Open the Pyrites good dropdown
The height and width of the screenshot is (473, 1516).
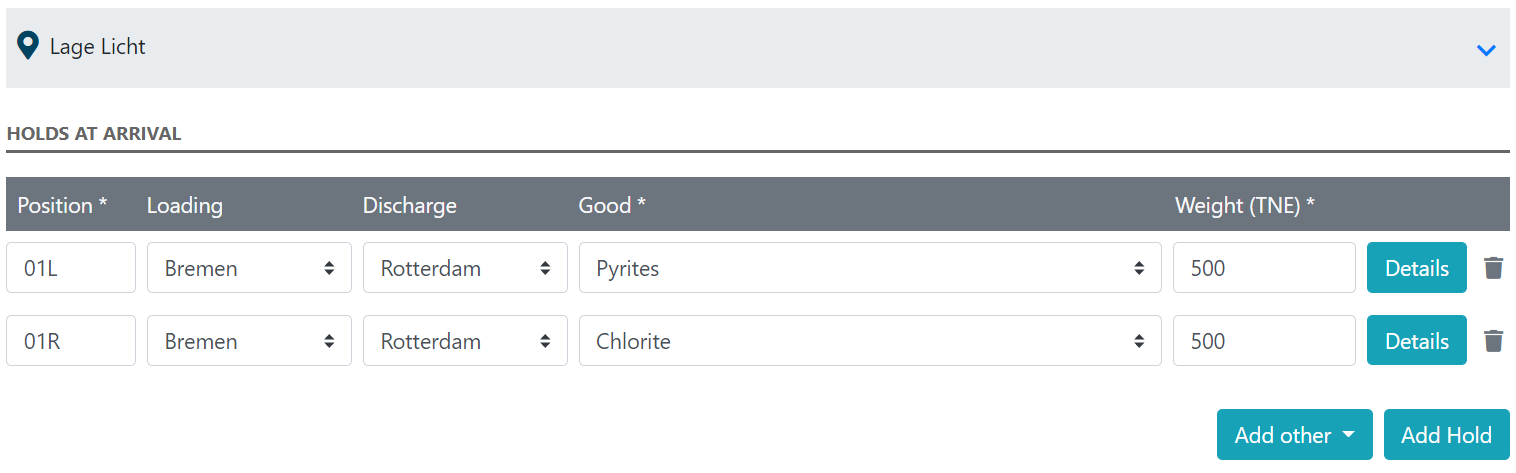870,268
